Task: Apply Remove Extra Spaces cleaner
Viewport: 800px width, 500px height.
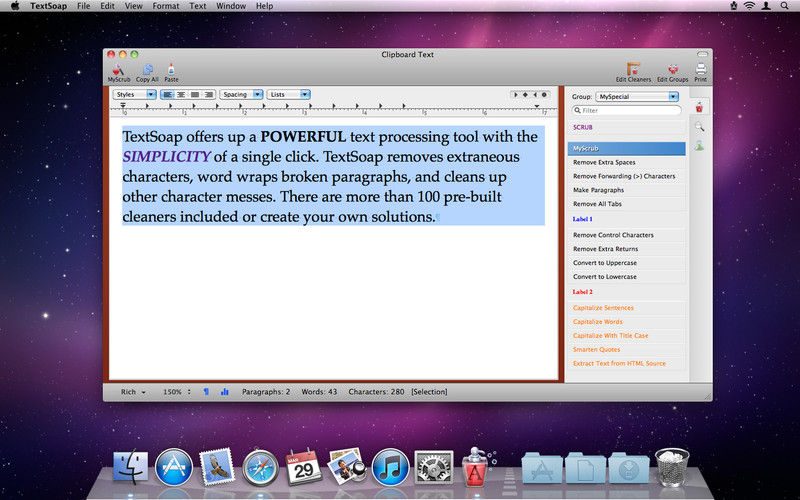Action: [627, 162]
